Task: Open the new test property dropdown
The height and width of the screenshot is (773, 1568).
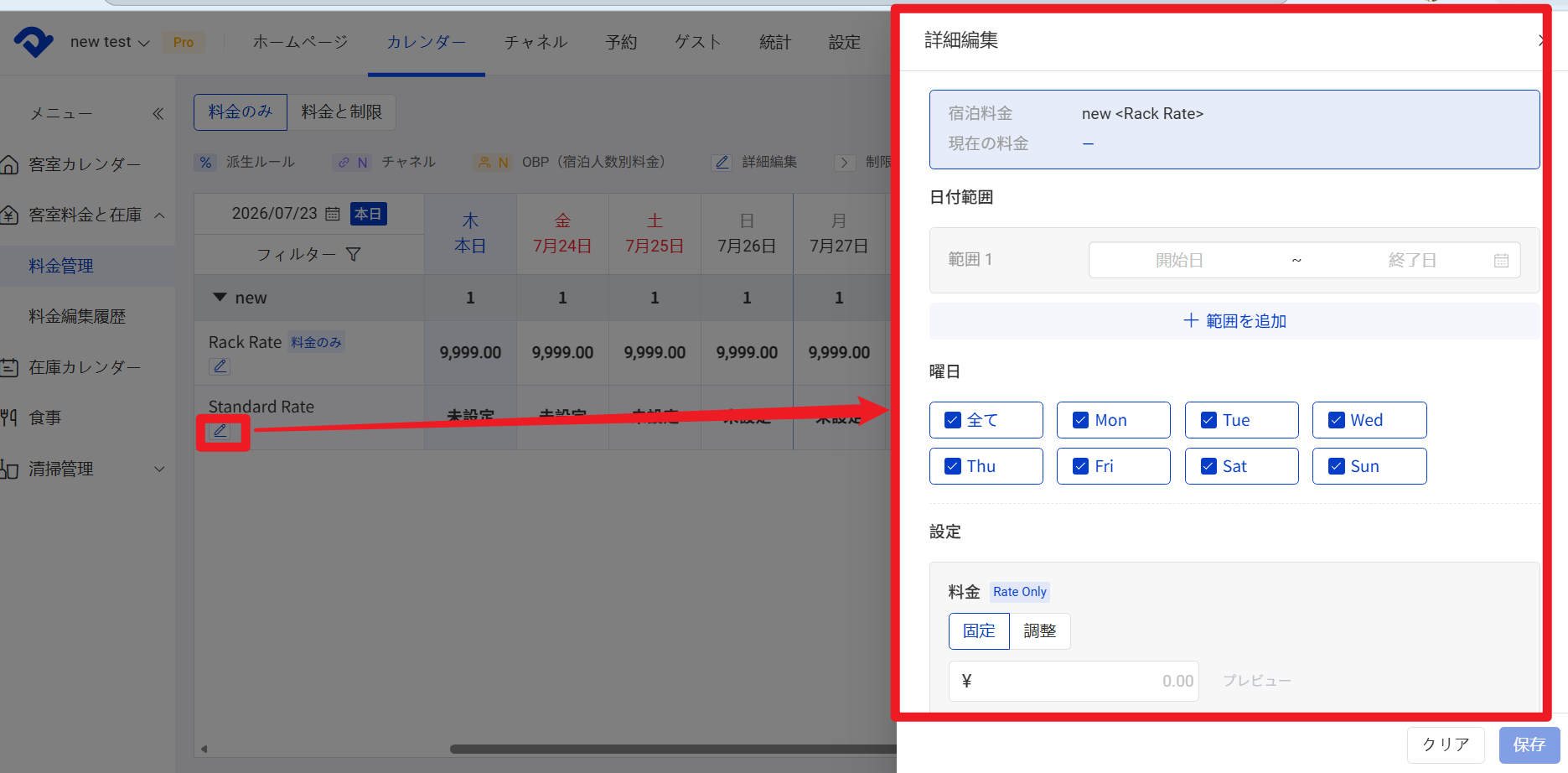Action: [110, 42]
